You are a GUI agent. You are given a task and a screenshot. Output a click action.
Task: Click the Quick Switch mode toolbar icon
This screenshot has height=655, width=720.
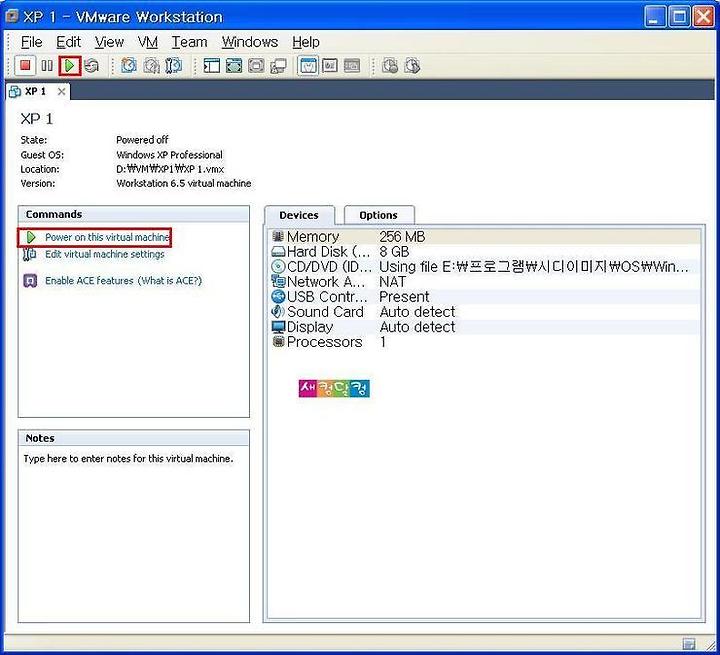[x=234, y=66]
